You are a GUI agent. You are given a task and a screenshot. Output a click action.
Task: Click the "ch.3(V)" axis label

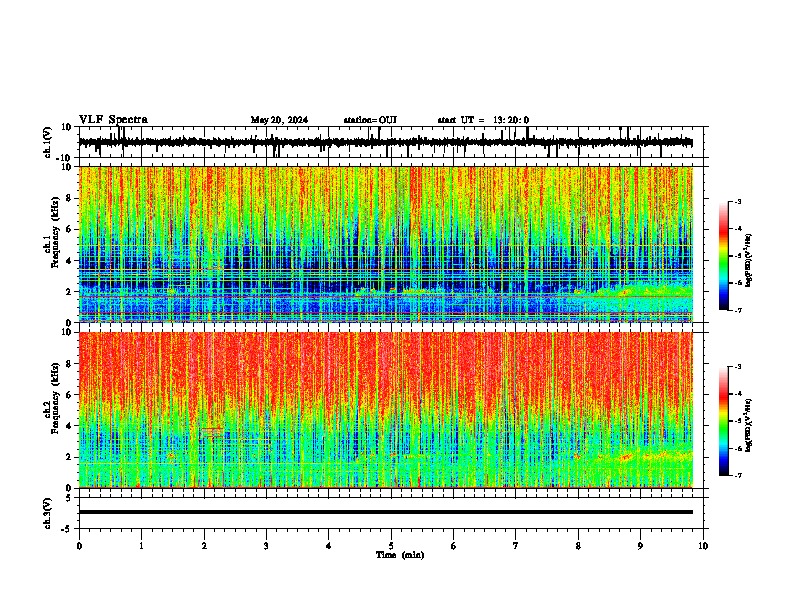click(x=48, y=513)
